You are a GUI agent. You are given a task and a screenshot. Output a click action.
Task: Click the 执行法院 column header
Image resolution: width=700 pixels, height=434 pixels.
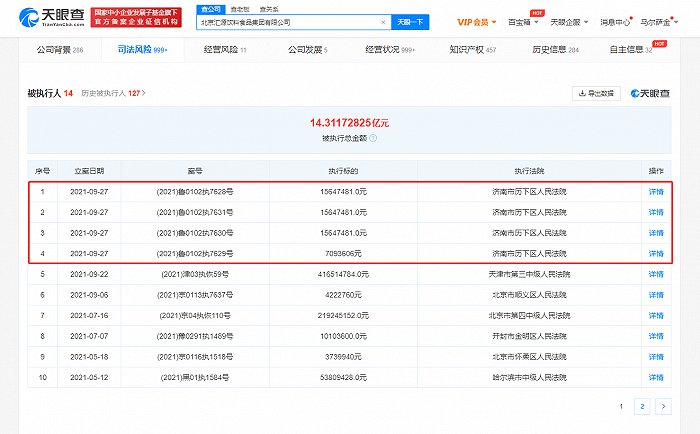pos(529,171)
